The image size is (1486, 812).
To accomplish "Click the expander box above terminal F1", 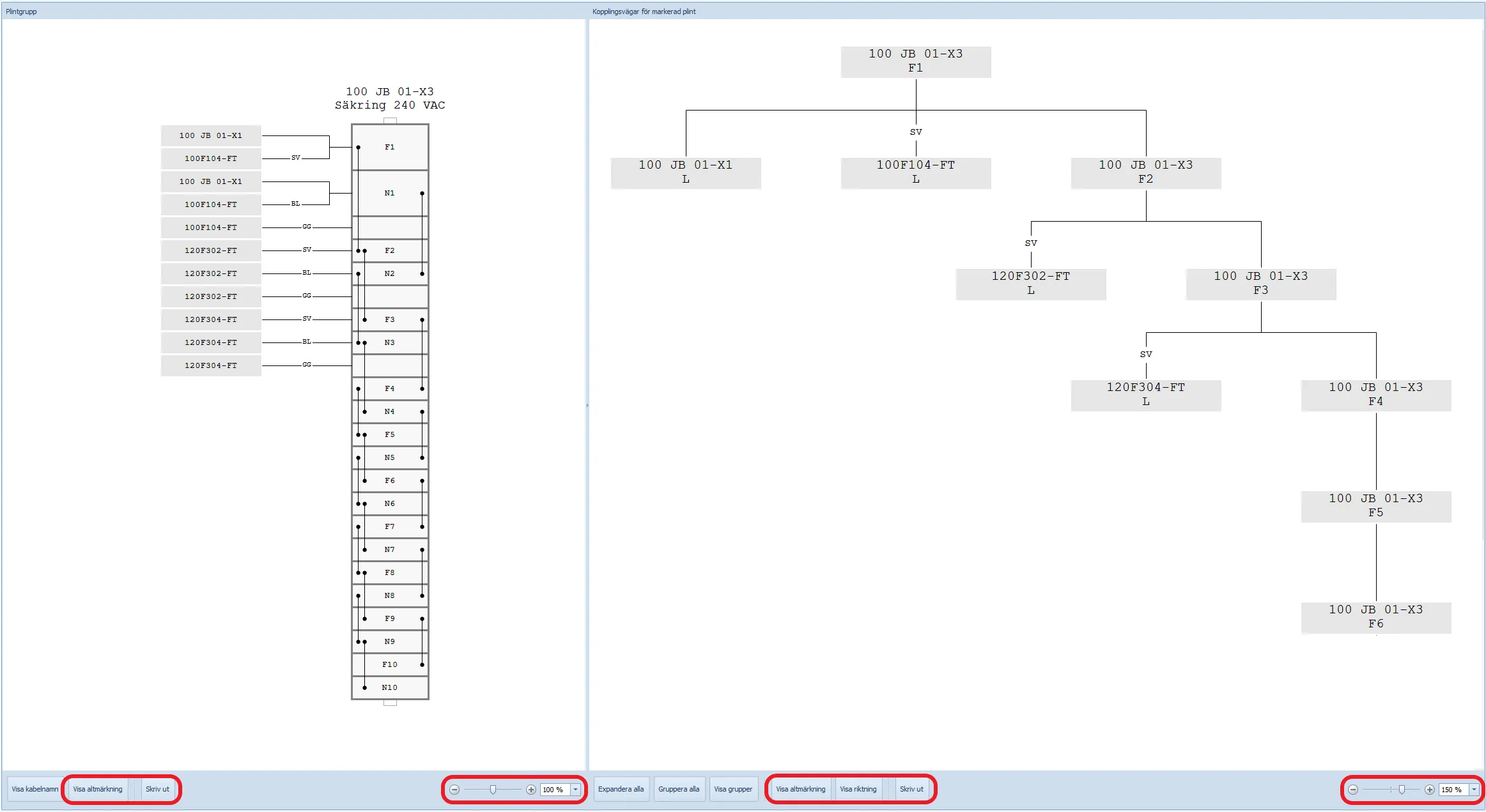I will point(390,121).
